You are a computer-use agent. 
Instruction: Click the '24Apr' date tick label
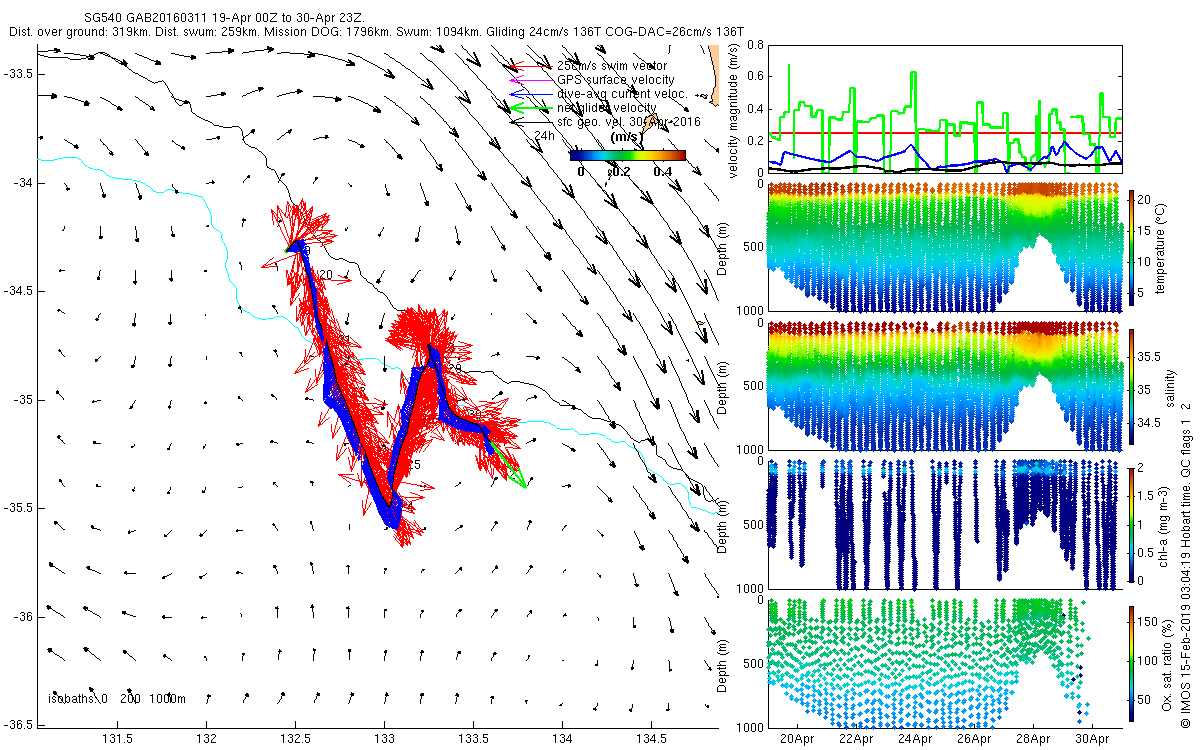click(916, 739)
